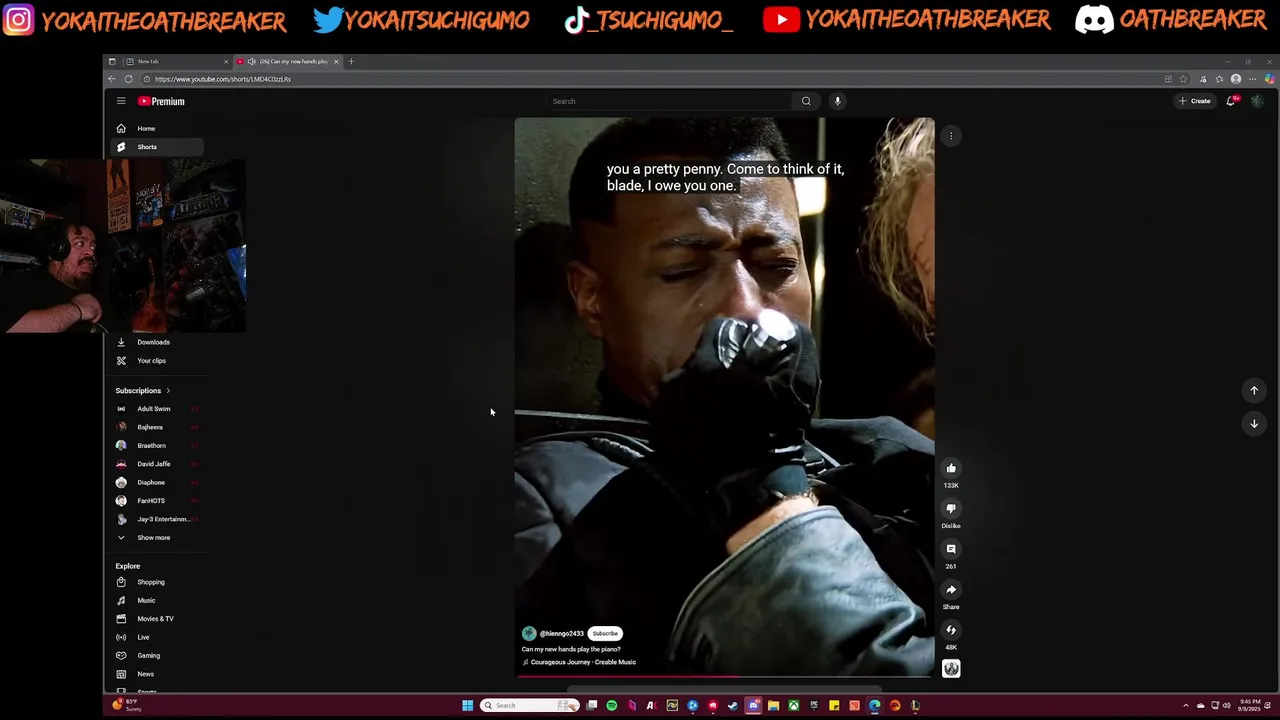The height and width of the screenshot is (720, 1280).
Task: Expand Show more subscriptions
Action: click(157, 538)
